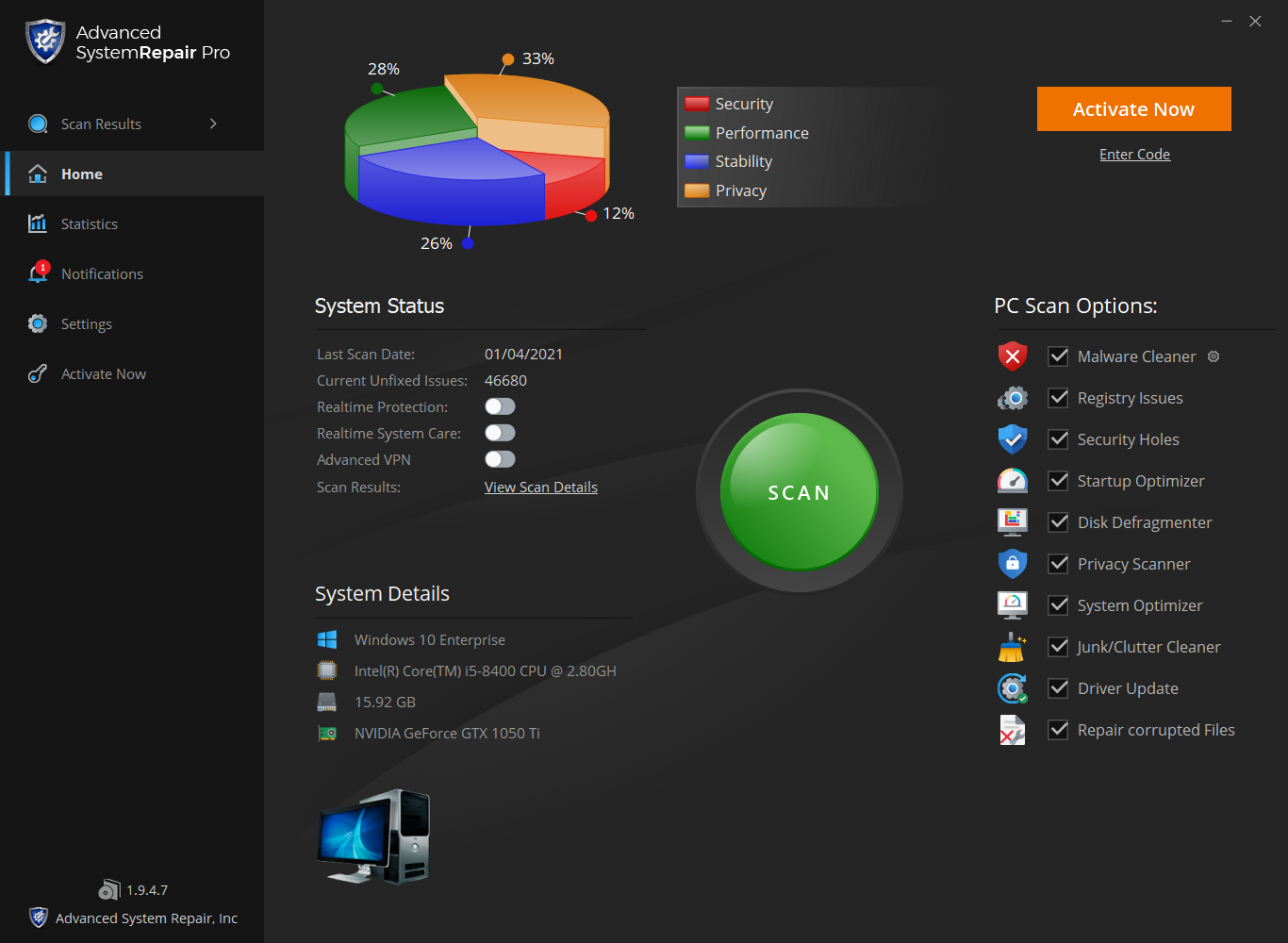Click the Disk Defragmenter icon

(1012, 521)
